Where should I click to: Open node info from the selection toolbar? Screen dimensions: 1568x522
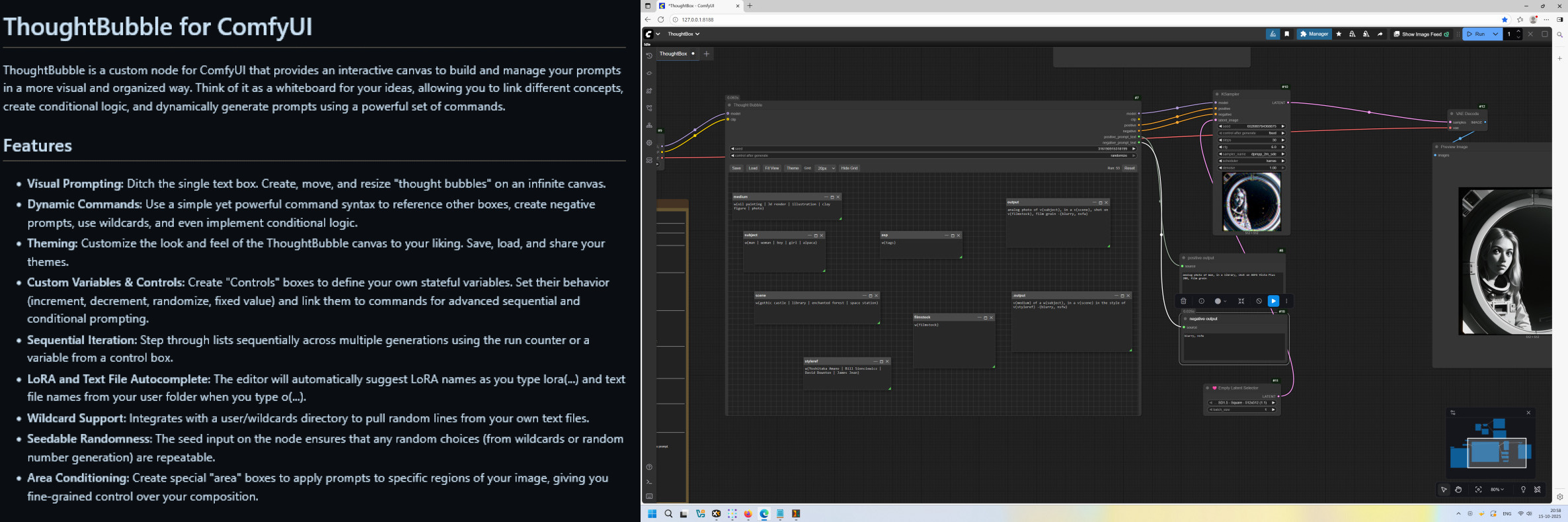1201,301
